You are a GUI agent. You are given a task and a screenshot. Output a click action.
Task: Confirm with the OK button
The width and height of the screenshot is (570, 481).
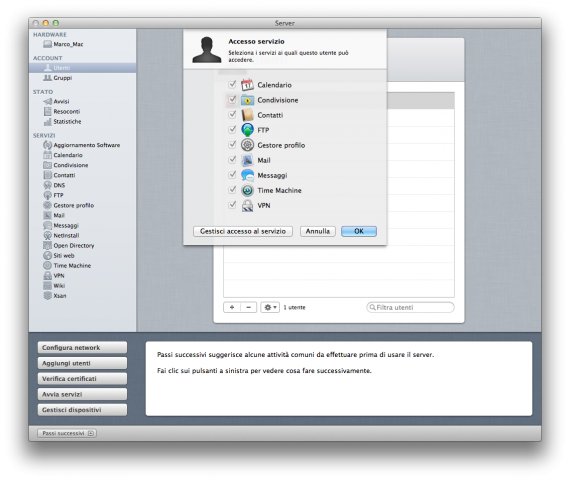[x=359, y=231]
